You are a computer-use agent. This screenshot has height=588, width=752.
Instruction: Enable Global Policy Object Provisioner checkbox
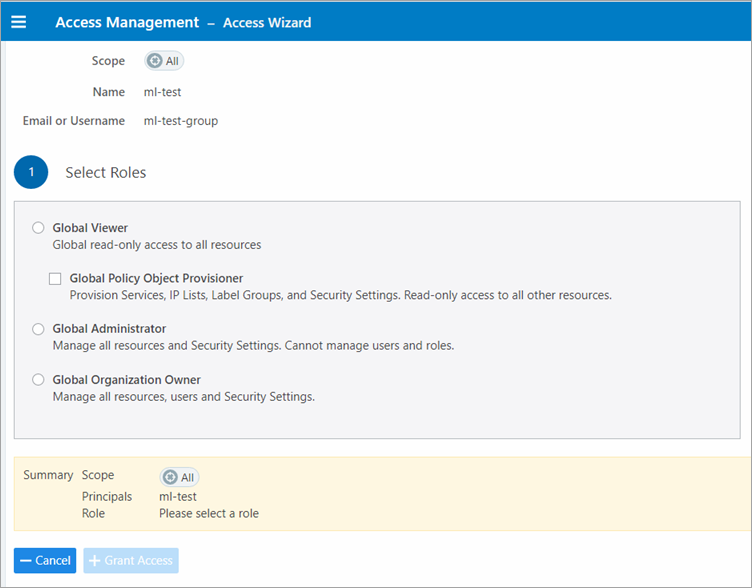tap(56, 279)
